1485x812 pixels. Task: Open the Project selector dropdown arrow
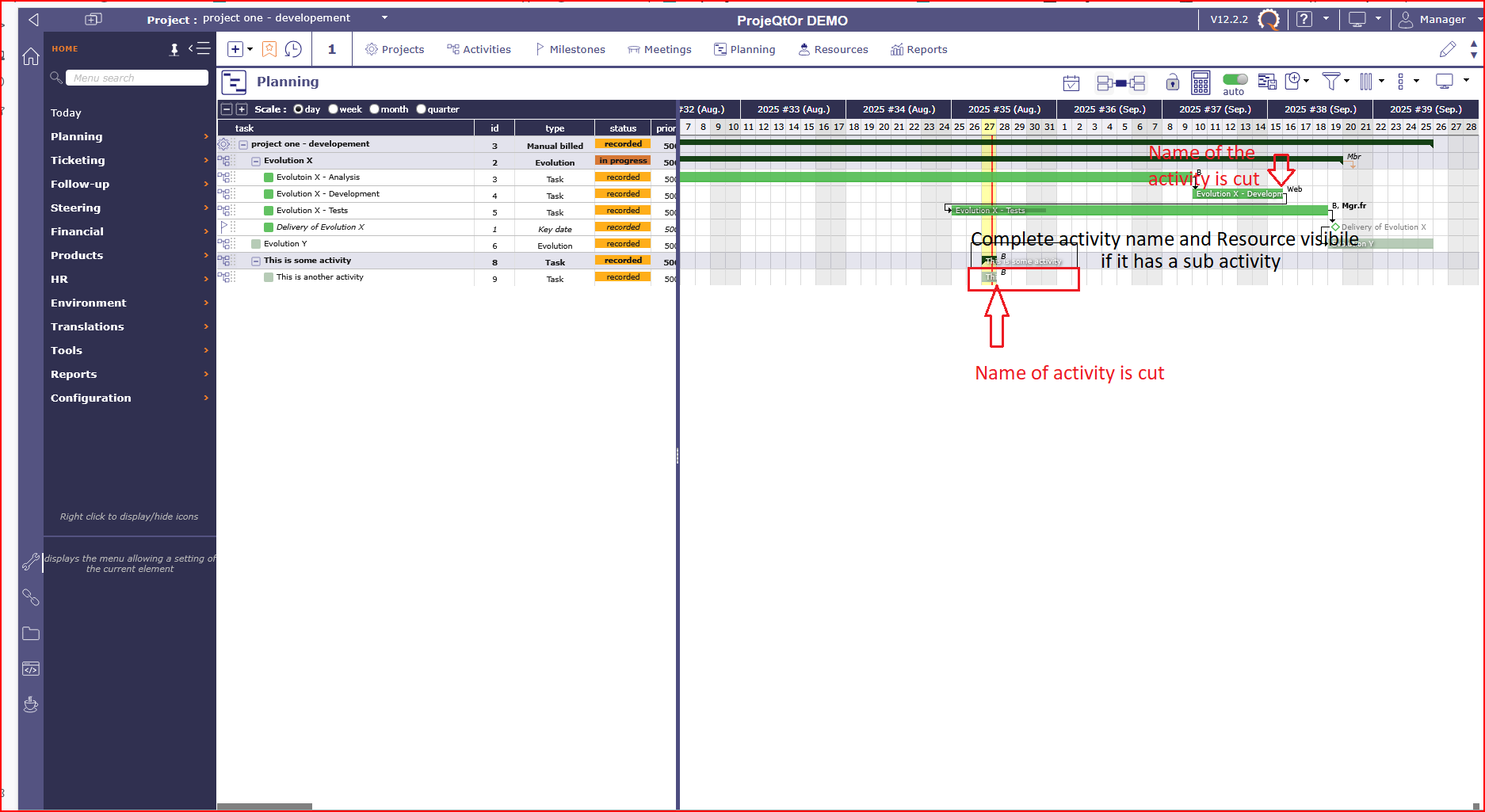click(385, 18)
